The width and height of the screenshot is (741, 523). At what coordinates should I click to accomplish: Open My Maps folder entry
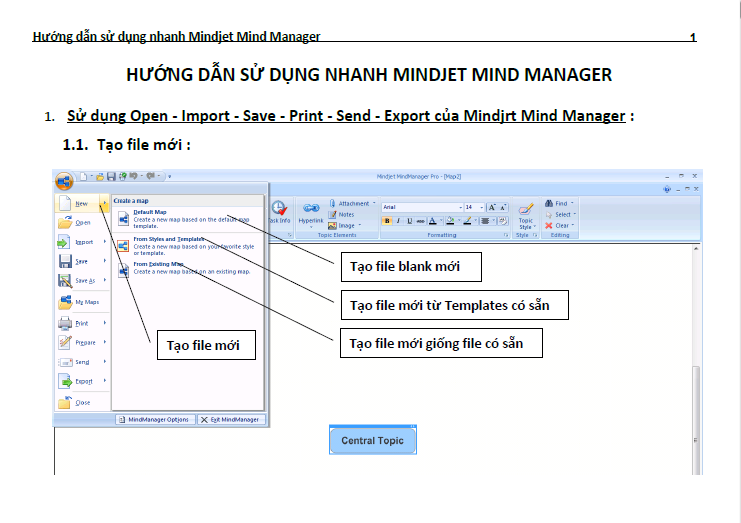(81, 301)
